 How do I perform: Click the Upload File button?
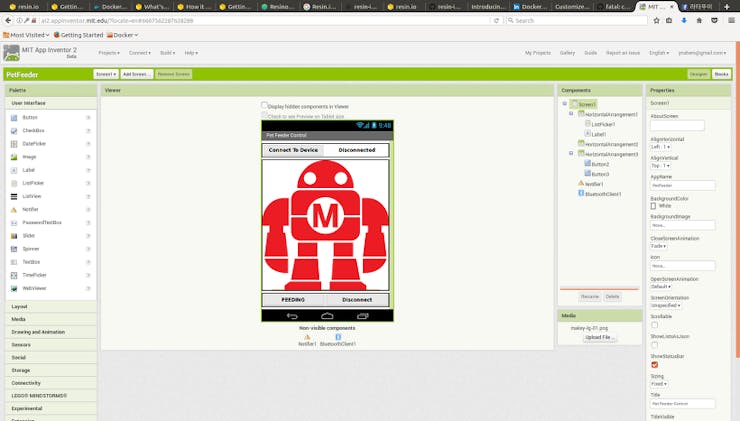(x=600, y=337)
